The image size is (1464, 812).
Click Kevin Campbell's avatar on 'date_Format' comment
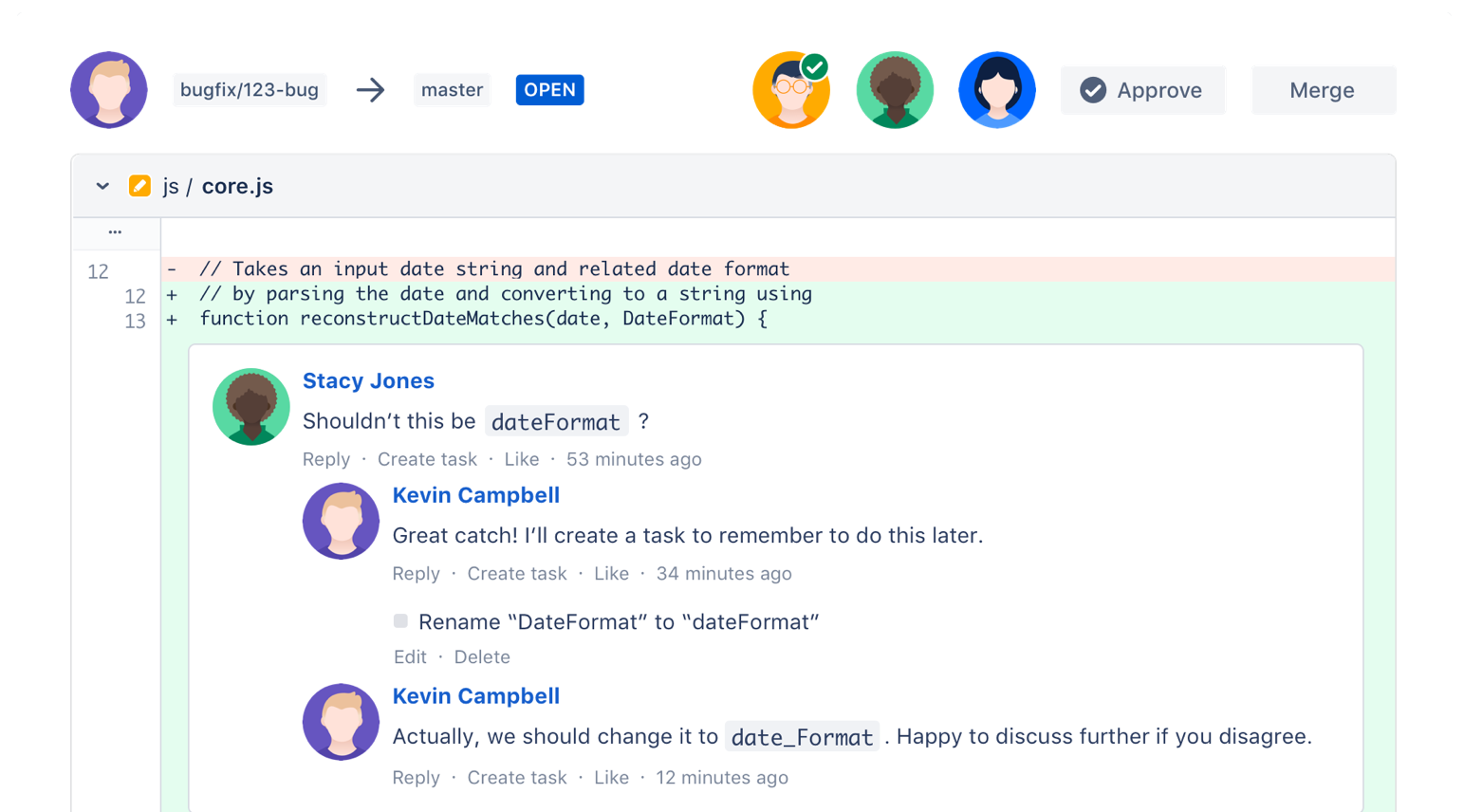click(341, 722)
